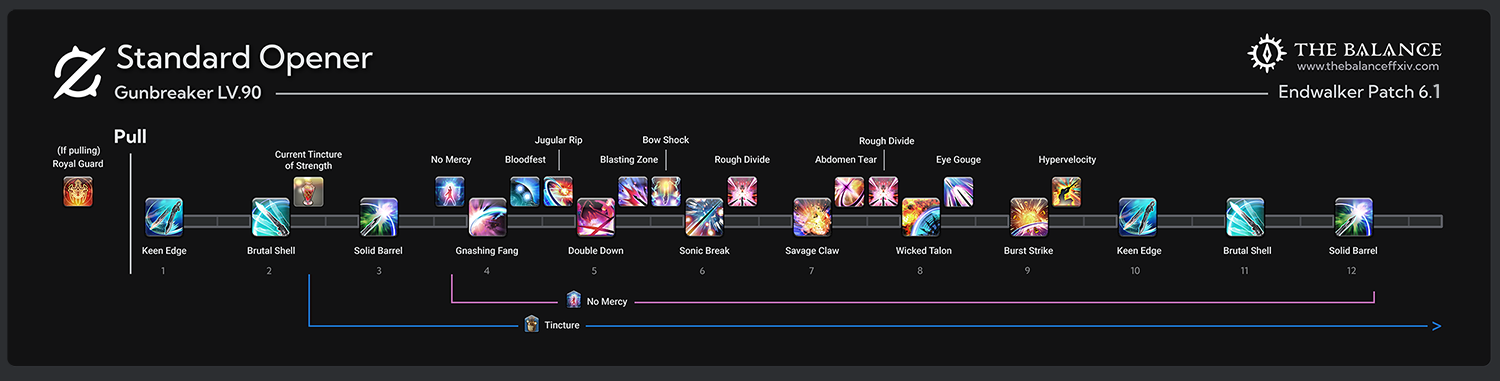1500x381 pixels.
Task: Select the Tincture of Strength potion icon
Action: tap(308, 191)
